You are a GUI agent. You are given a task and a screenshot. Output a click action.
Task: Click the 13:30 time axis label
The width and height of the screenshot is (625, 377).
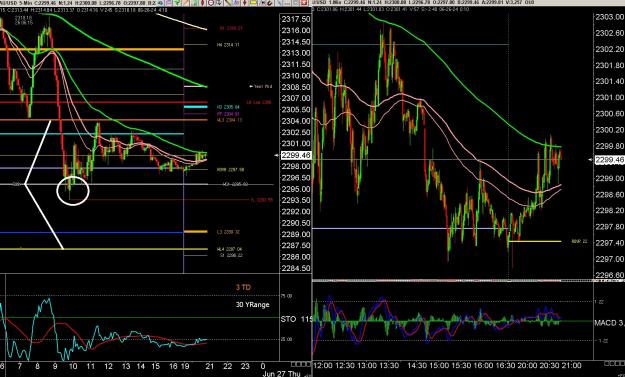coord(389,365)
